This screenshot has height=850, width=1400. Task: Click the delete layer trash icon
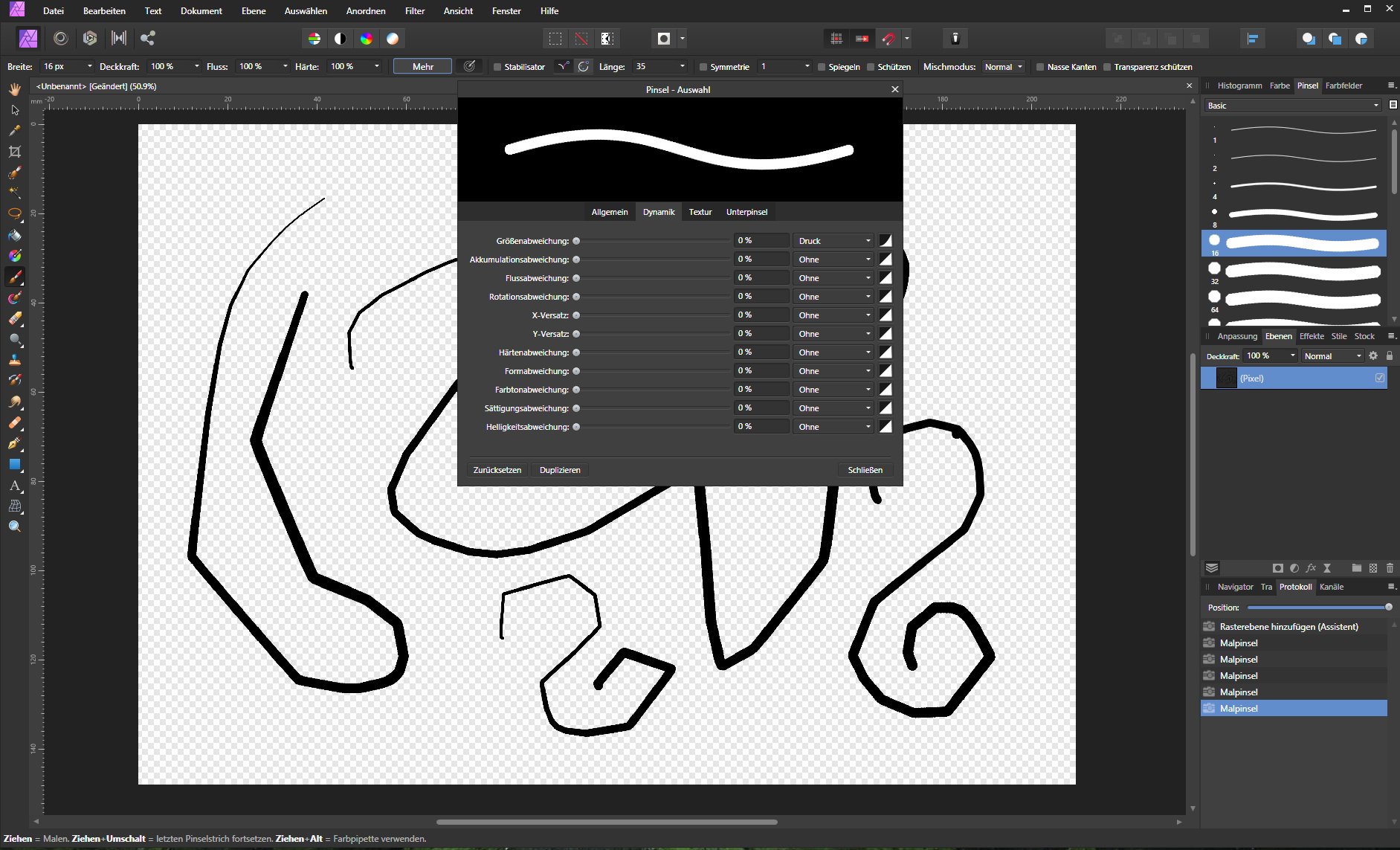(x=1390, y=568)
